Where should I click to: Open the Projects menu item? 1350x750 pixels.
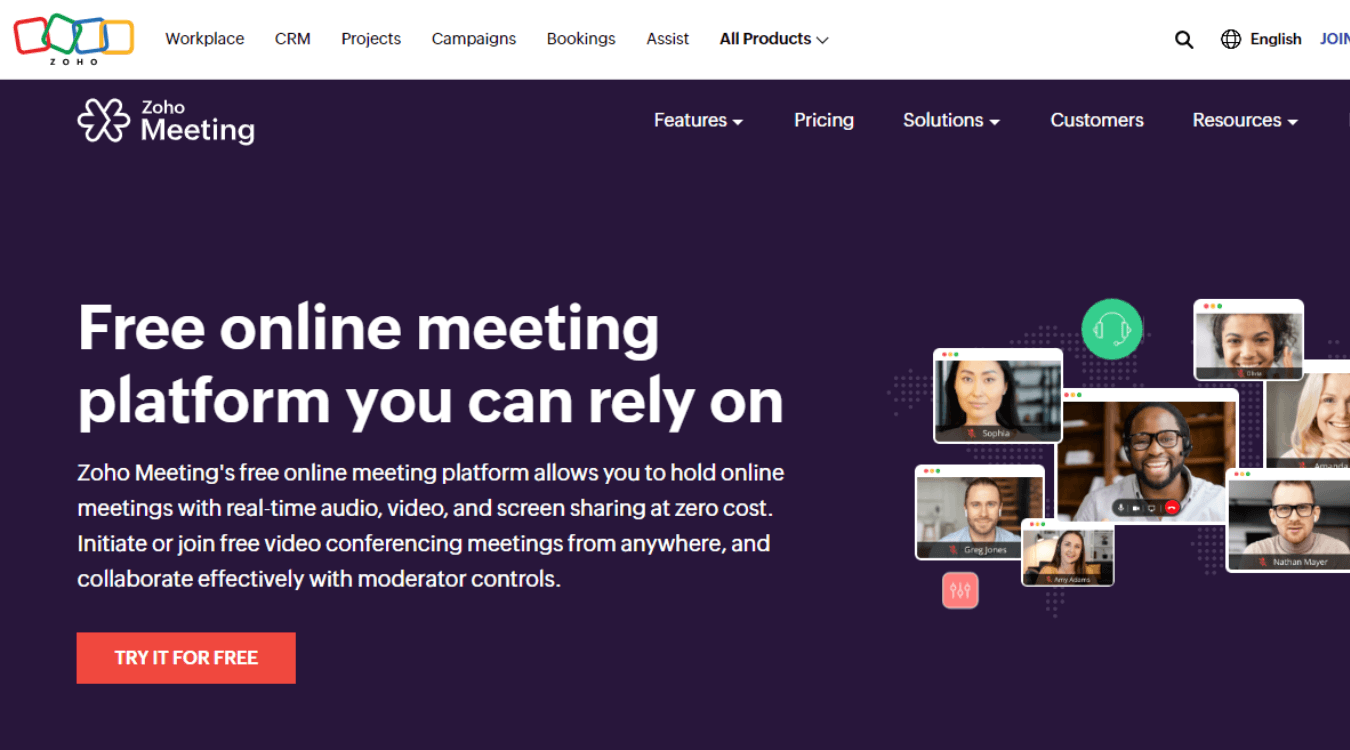coord(371,39)
